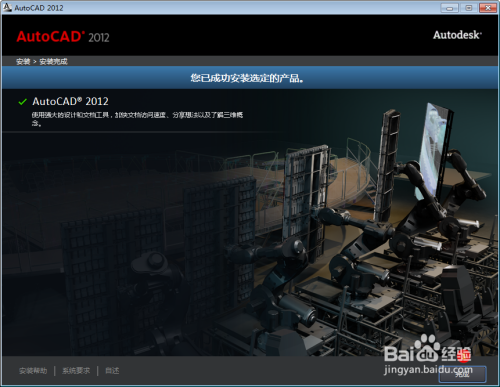The width and height of the screenshot is (500, 387).
Task: Open the 系统要求 system requirements link
Action: tap(76, 371)
